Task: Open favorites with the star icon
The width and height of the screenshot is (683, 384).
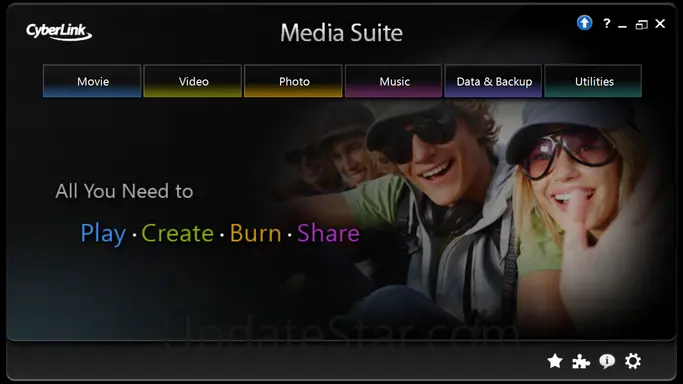Action: [555, 361]
